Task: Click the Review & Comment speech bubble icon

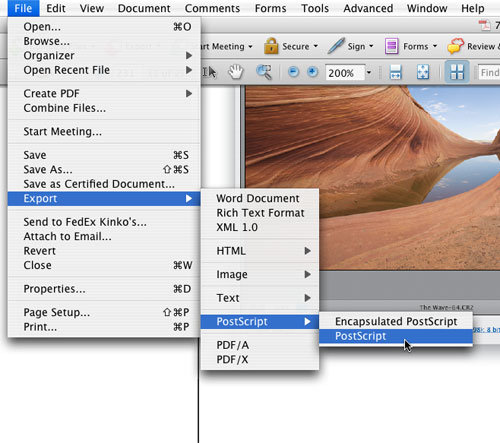Action: 456,46
